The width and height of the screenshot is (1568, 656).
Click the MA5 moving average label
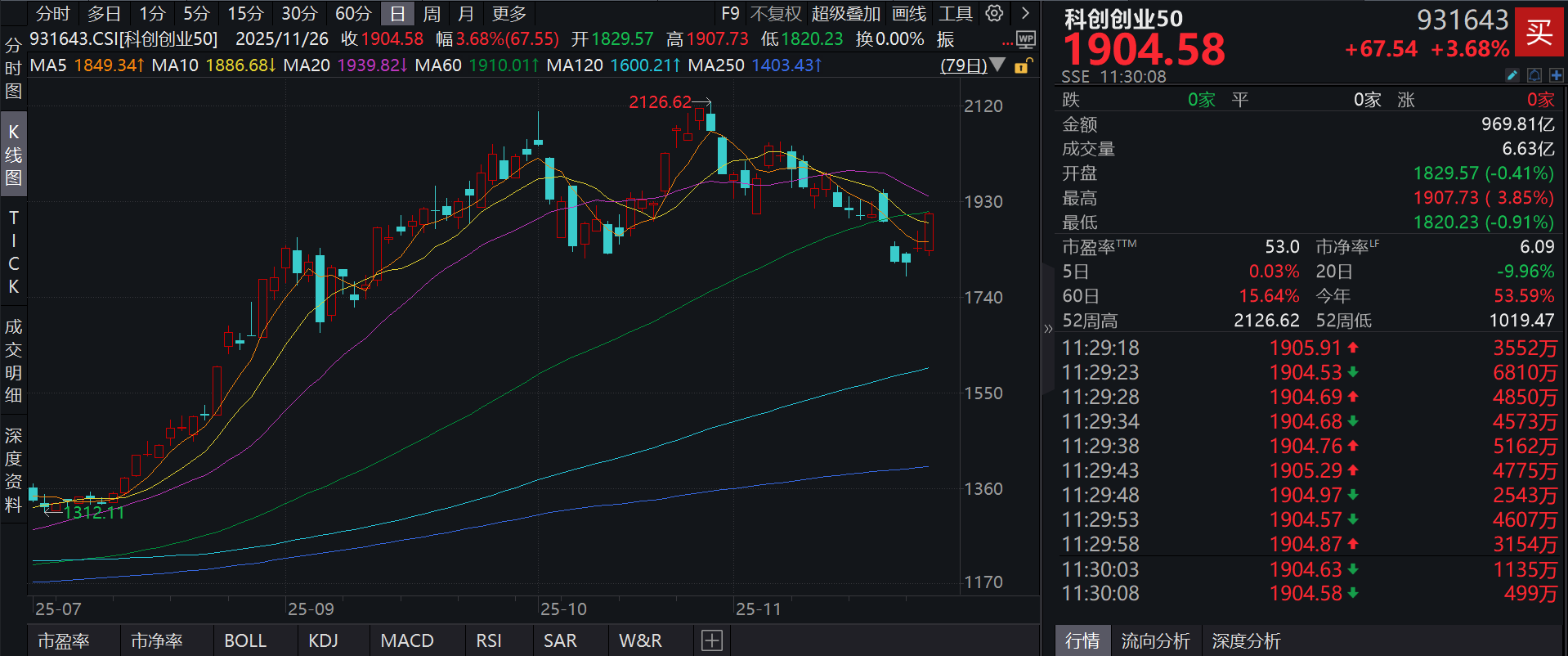pos(48,65)
